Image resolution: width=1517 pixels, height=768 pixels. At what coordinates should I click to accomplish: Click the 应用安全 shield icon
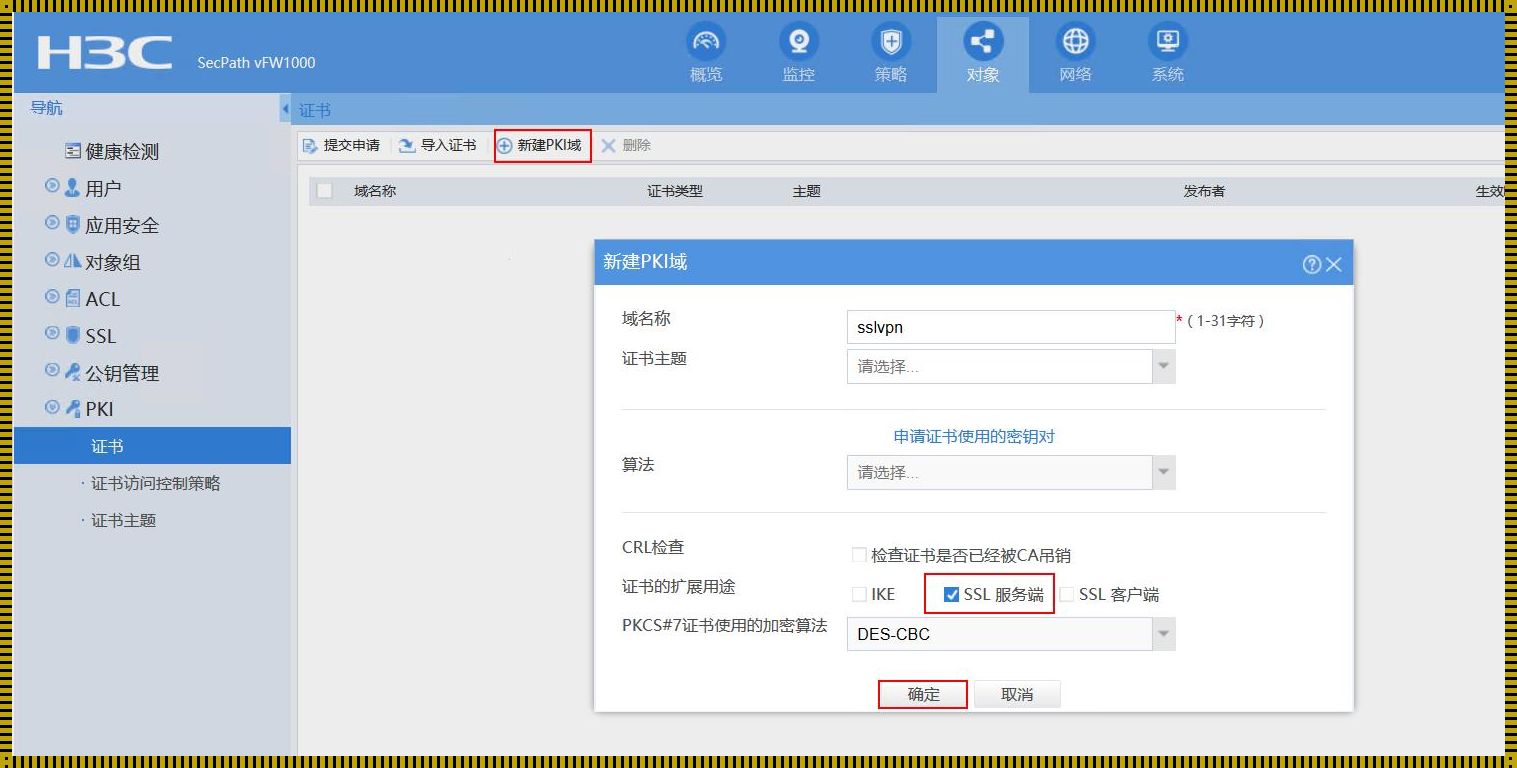click(72, 224)
